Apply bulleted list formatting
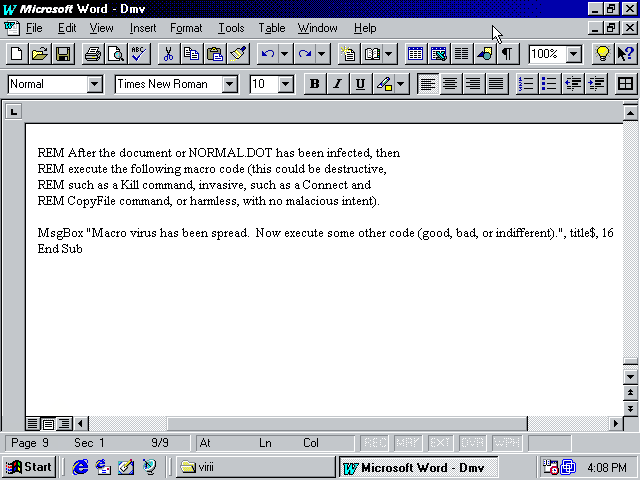The width and height of the screenshot is (640, 480). coord(549,84)
